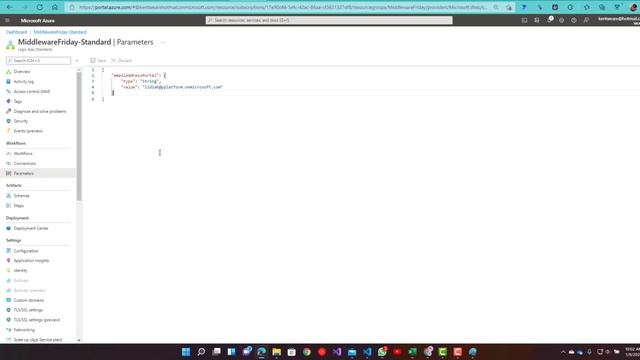
Task: Open the Overview page in the sidebar
Action: point(22,71)
